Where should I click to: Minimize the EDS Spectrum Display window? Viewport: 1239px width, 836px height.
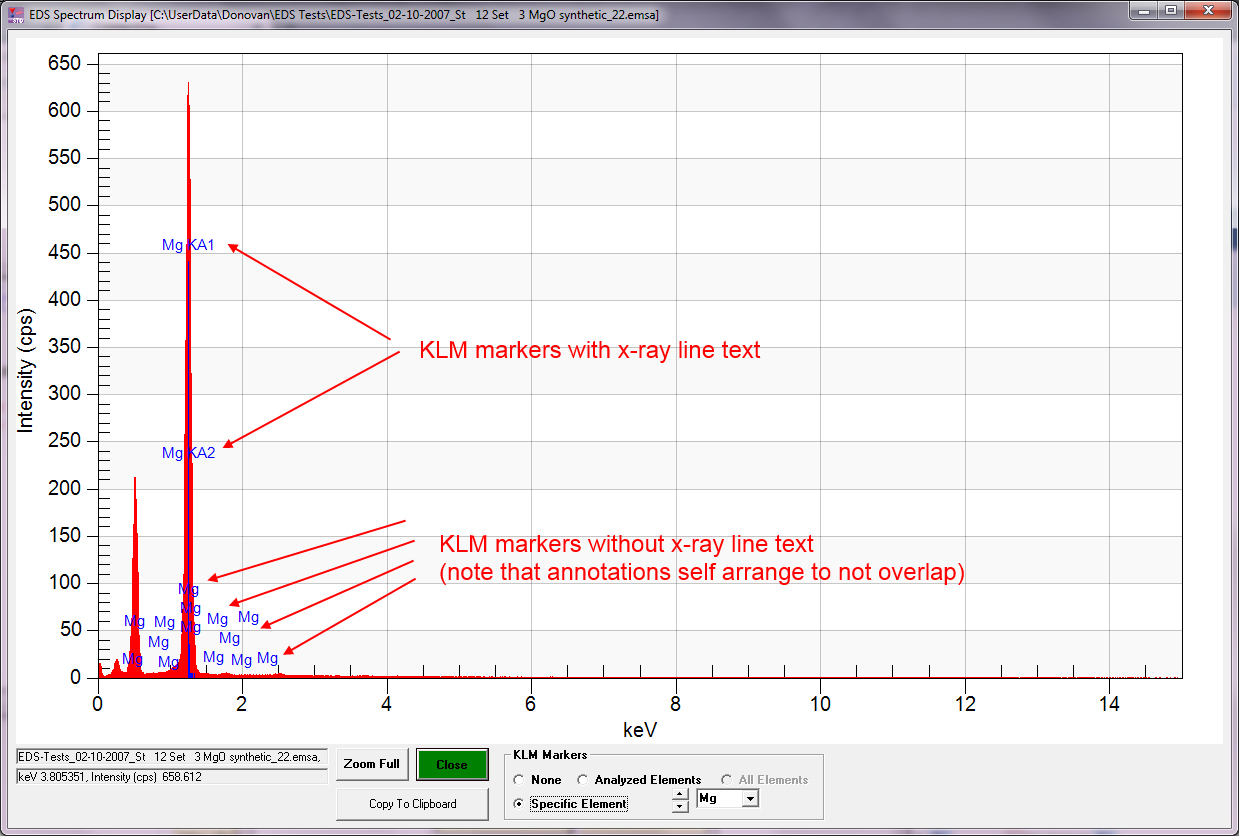click(1144, 11)
